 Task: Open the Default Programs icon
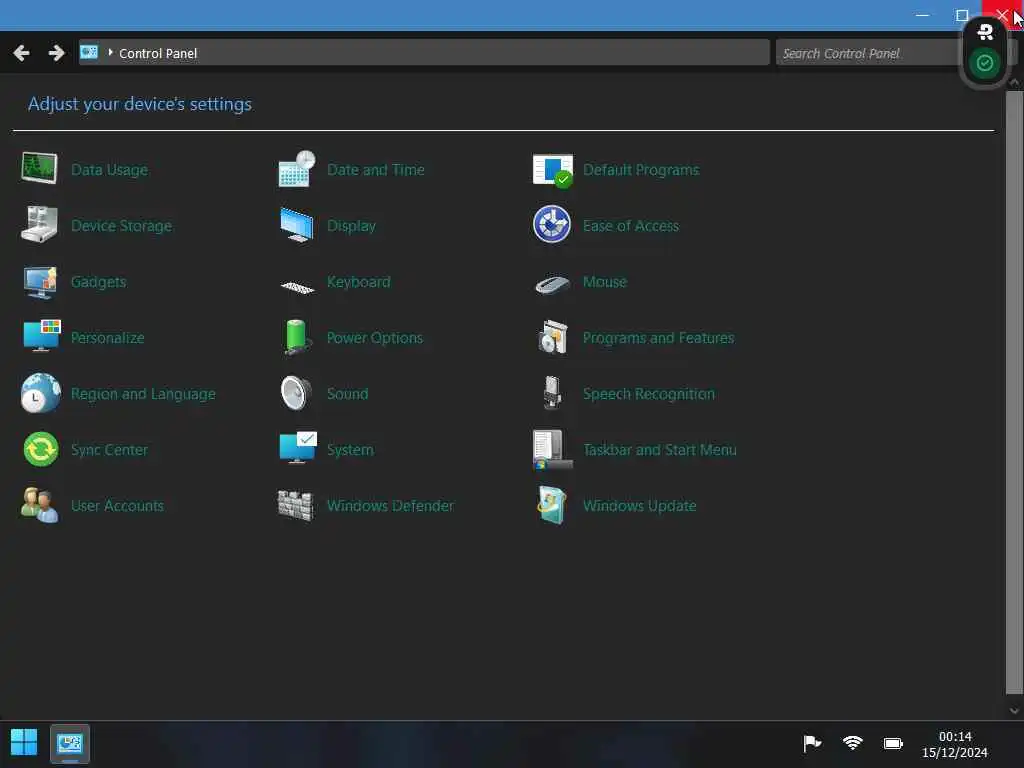(x=552, y=170)
